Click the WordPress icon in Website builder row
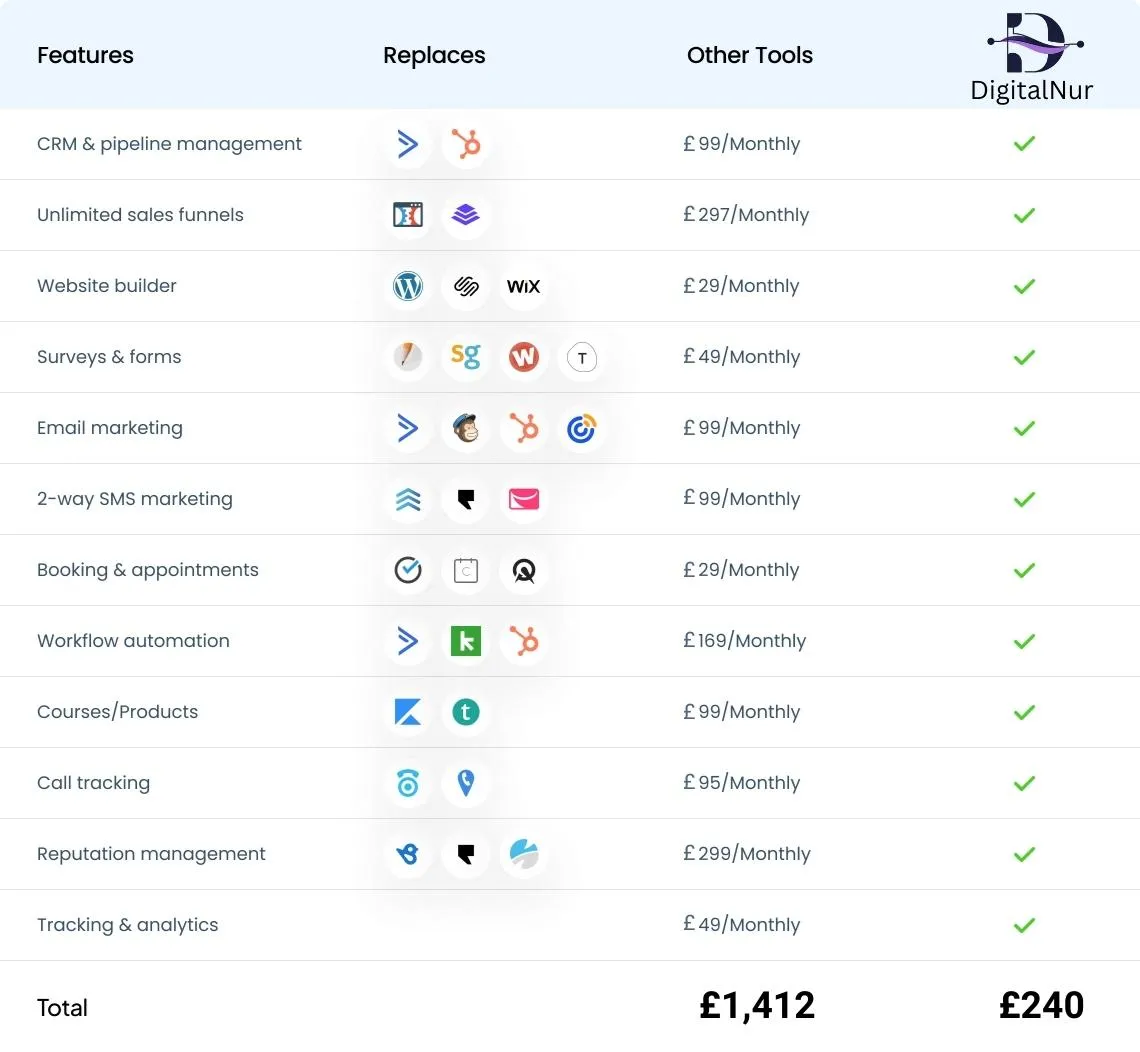Viewport: 1140px width, 1052px height. pyautogui.click(x=408, y=286)
